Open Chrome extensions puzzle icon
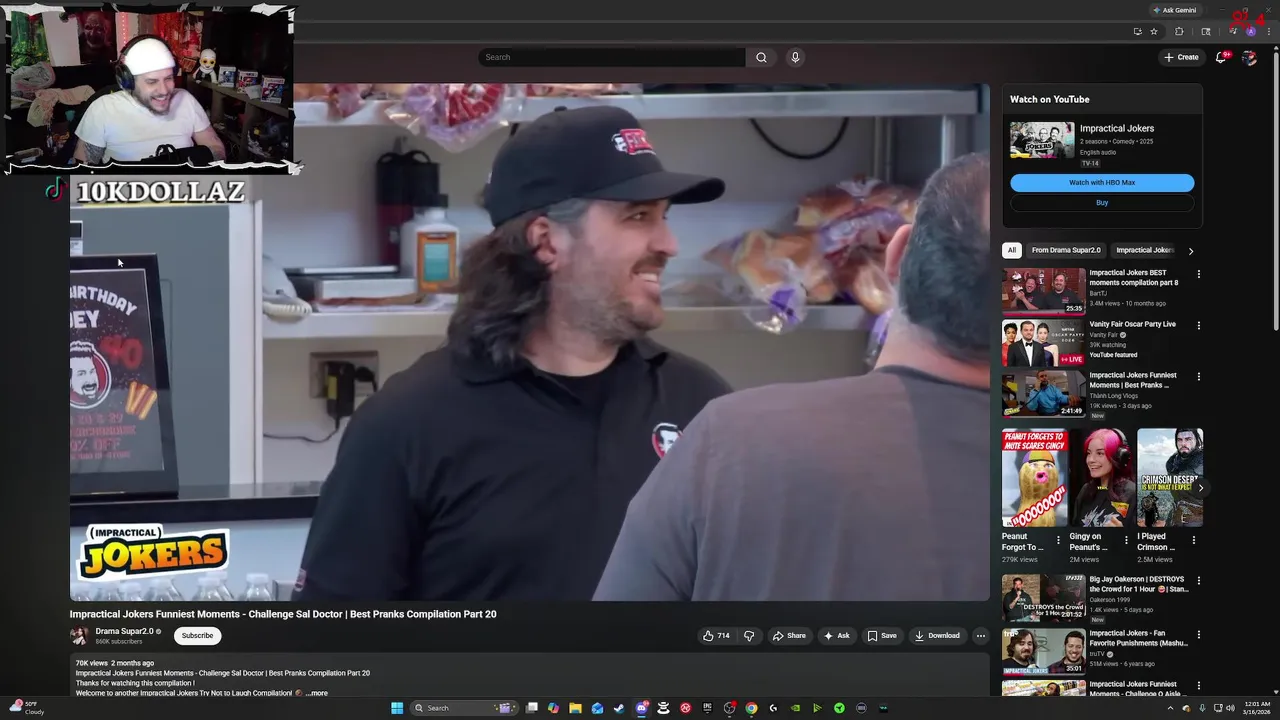 point(1179,31)
